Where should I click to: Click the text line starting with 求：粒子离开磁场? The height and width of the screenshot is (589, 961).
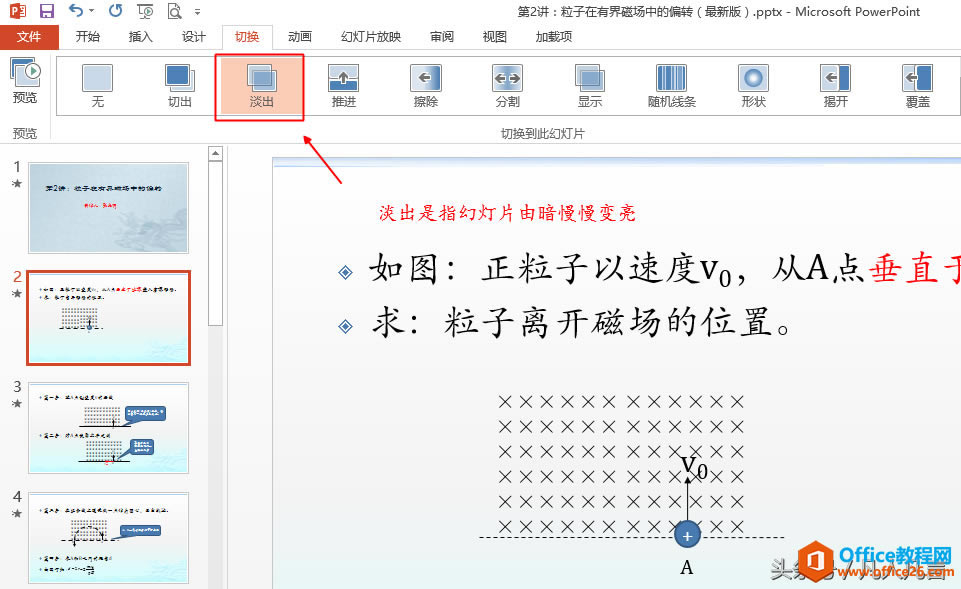pos(581,323)
